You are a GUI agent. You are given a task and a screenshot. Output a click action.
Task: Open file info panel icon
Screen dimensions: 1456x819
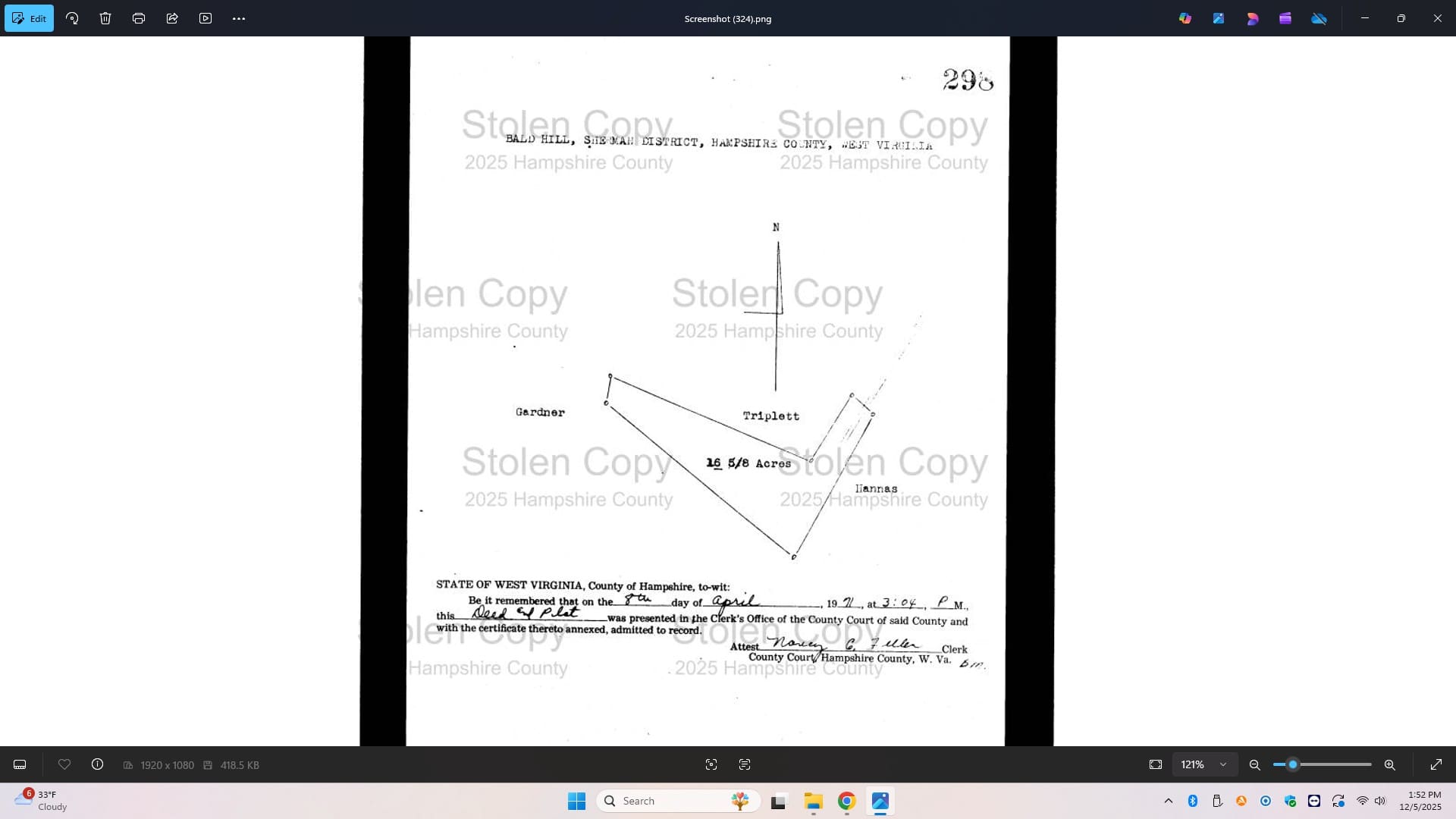(98, 764)
